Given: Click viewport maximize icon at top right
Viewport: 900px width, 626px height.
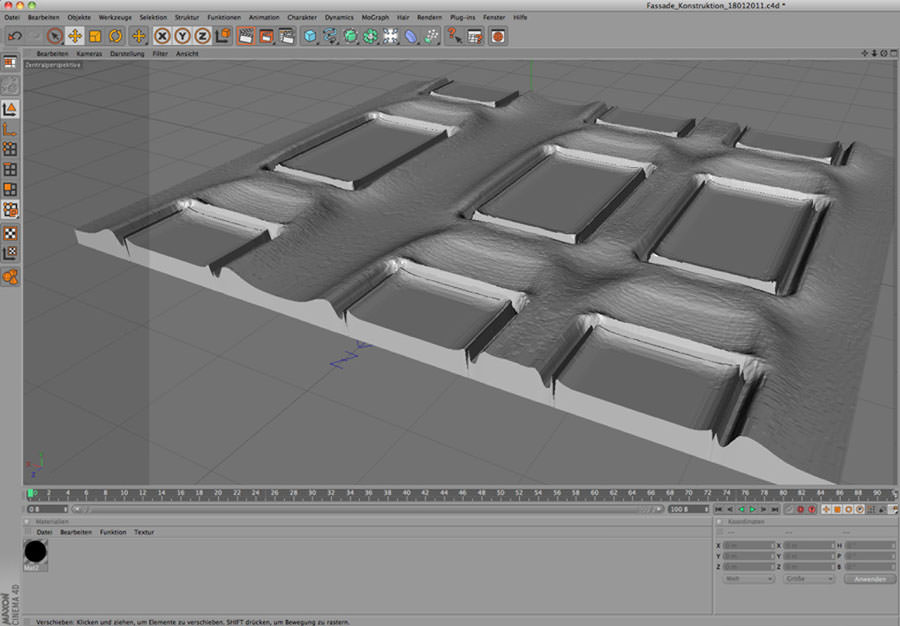Looking at the screenshot, I should pos(894,53).
